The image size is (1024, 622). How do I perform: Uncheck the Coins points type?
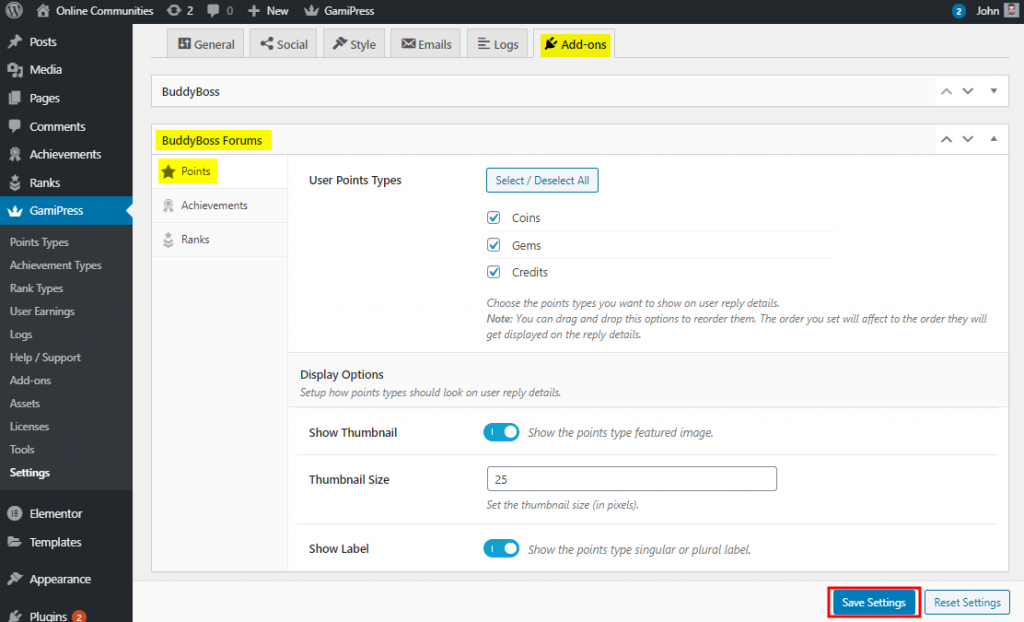coord(493,217)
